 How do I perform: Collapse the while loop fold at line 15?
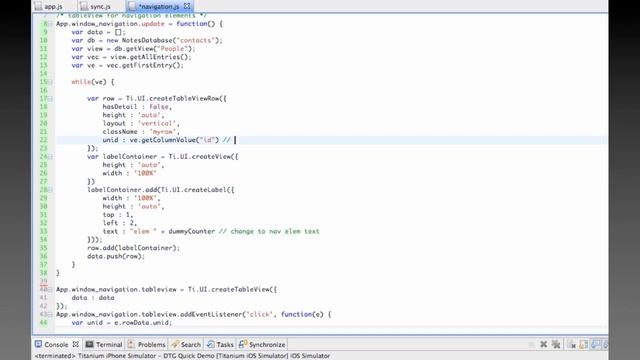[50, 82]
